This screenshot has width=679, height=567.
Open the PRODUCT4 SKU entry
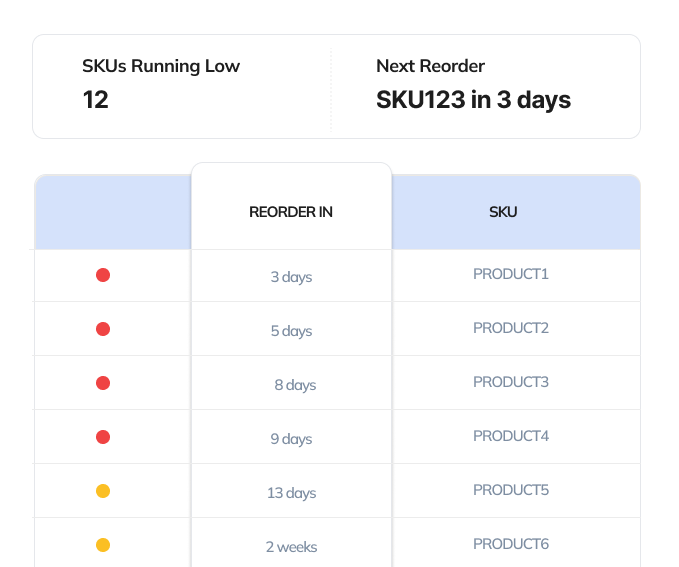coord(511,436)
